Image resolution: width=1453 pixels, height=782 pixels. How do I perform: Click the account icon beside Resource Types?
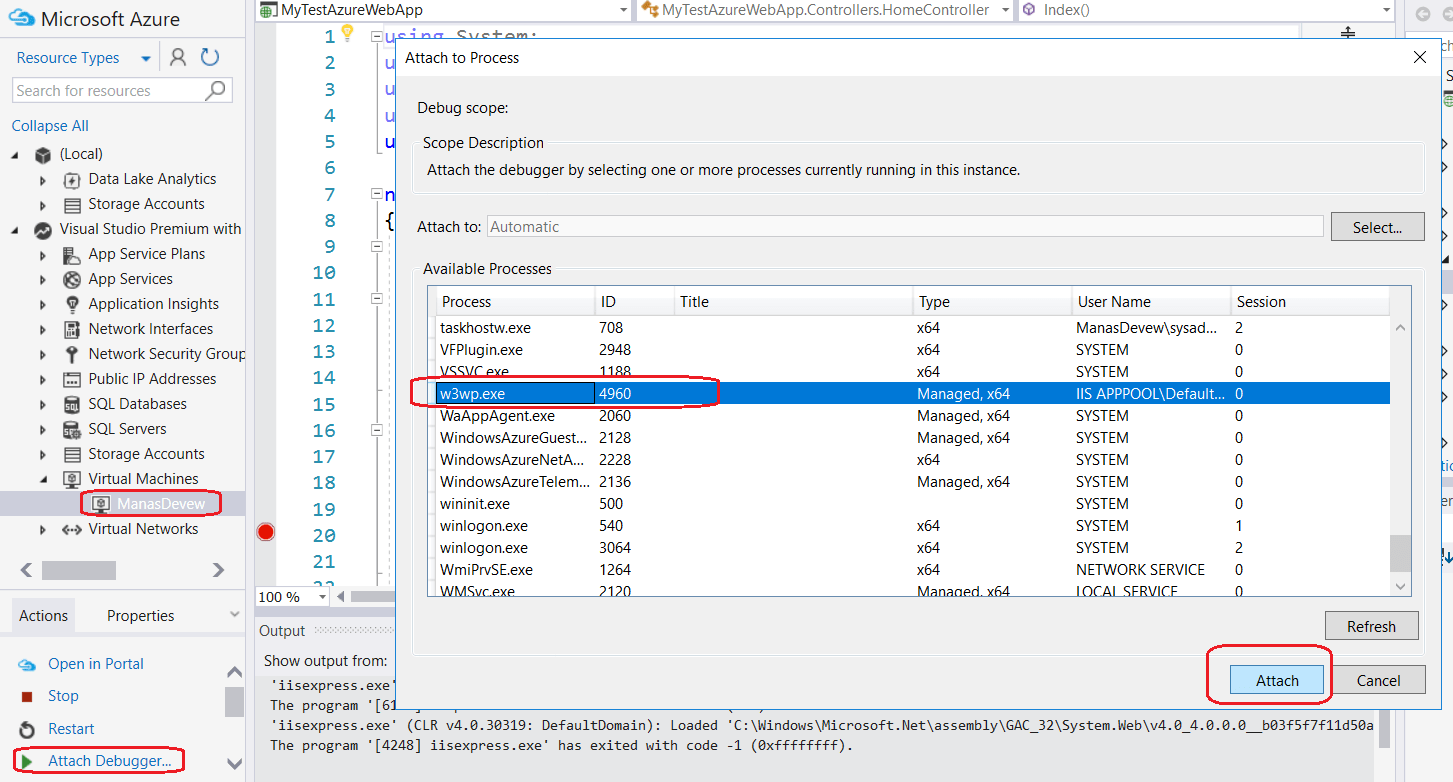pyautogui.click(x=177, y=57)
